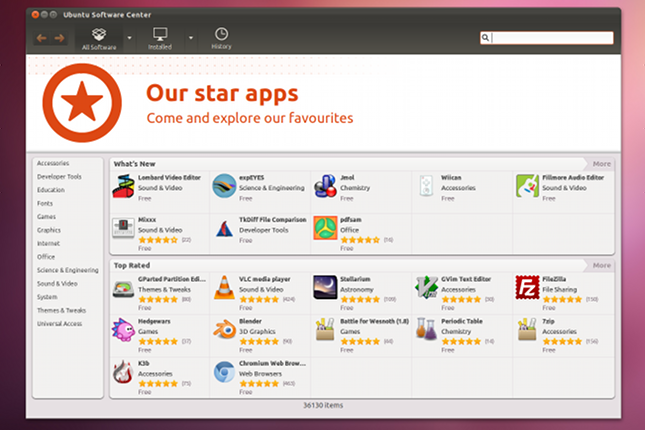Select the Universal Access category
This screenshot has width=645, height=430.
(59, 324)
